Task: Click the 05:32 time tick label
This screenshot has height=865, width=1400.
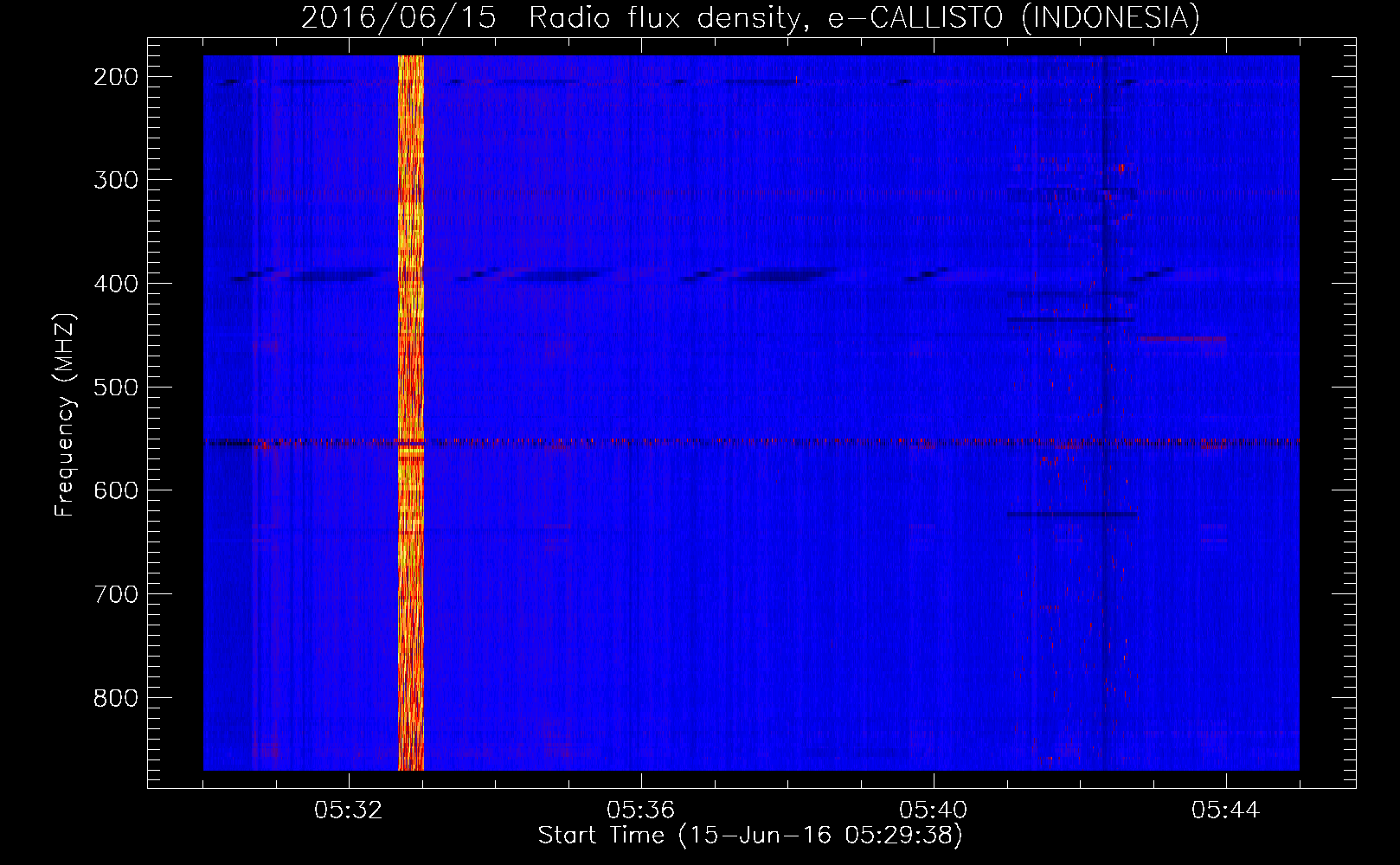Action: click(x=349, y=811)
